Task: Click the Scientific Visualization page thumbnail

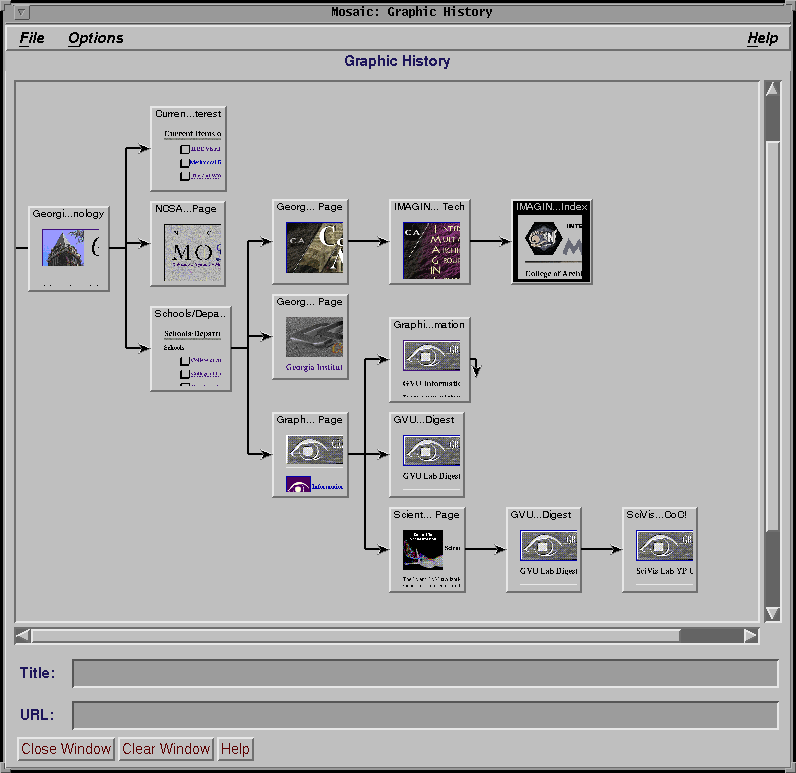Action: [x=428, y=550]
